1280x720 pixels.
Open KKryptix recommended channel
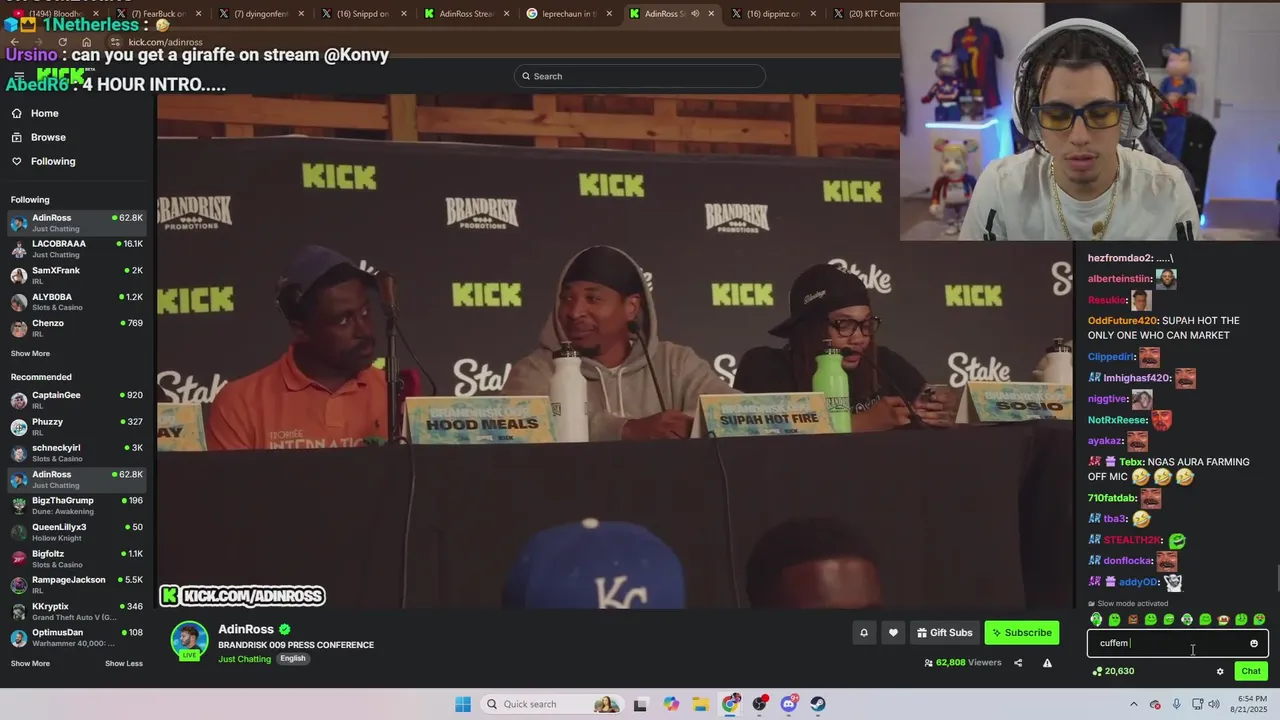point(77,611)
